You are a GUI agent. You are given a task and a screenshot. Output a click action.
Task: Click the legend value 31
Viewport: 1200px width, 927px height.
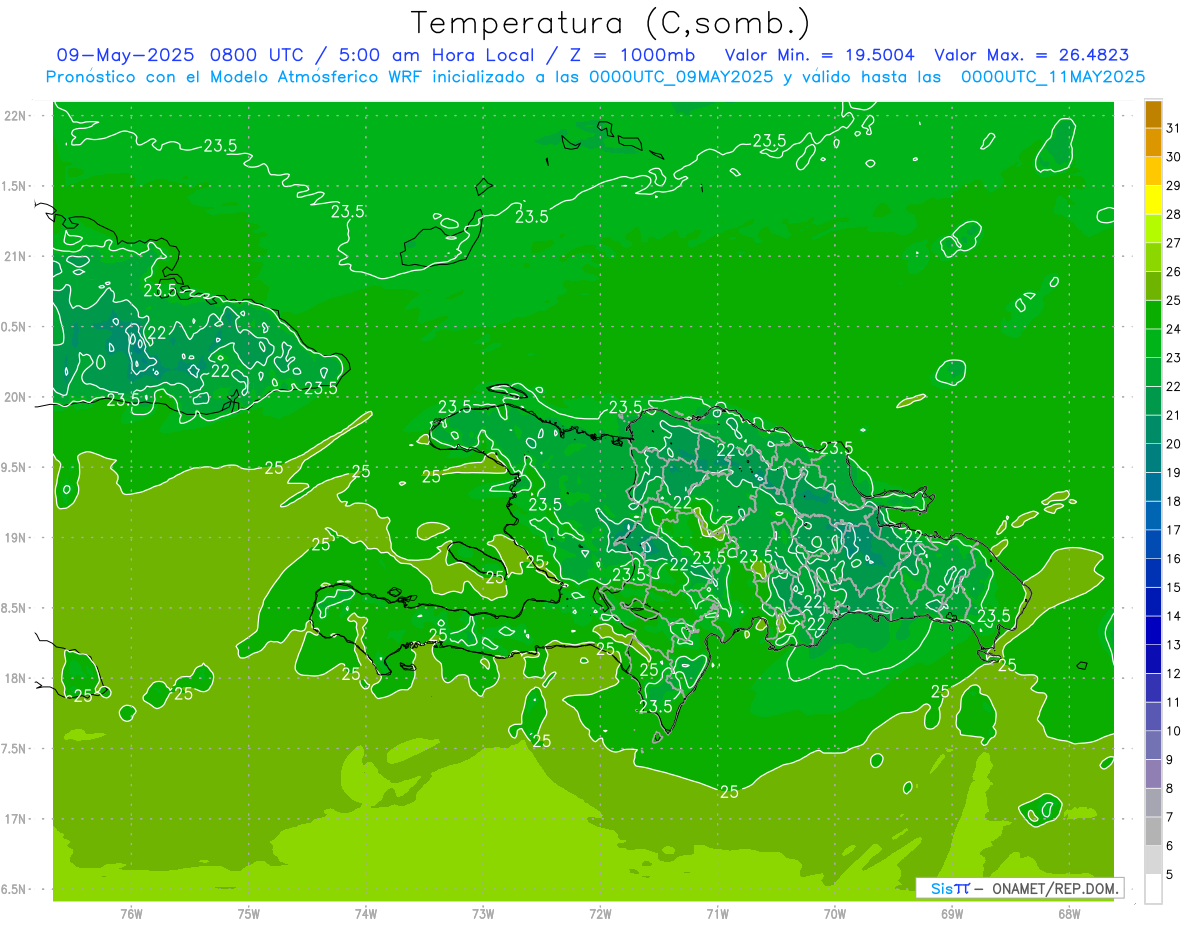click(x=1174, y=128)
